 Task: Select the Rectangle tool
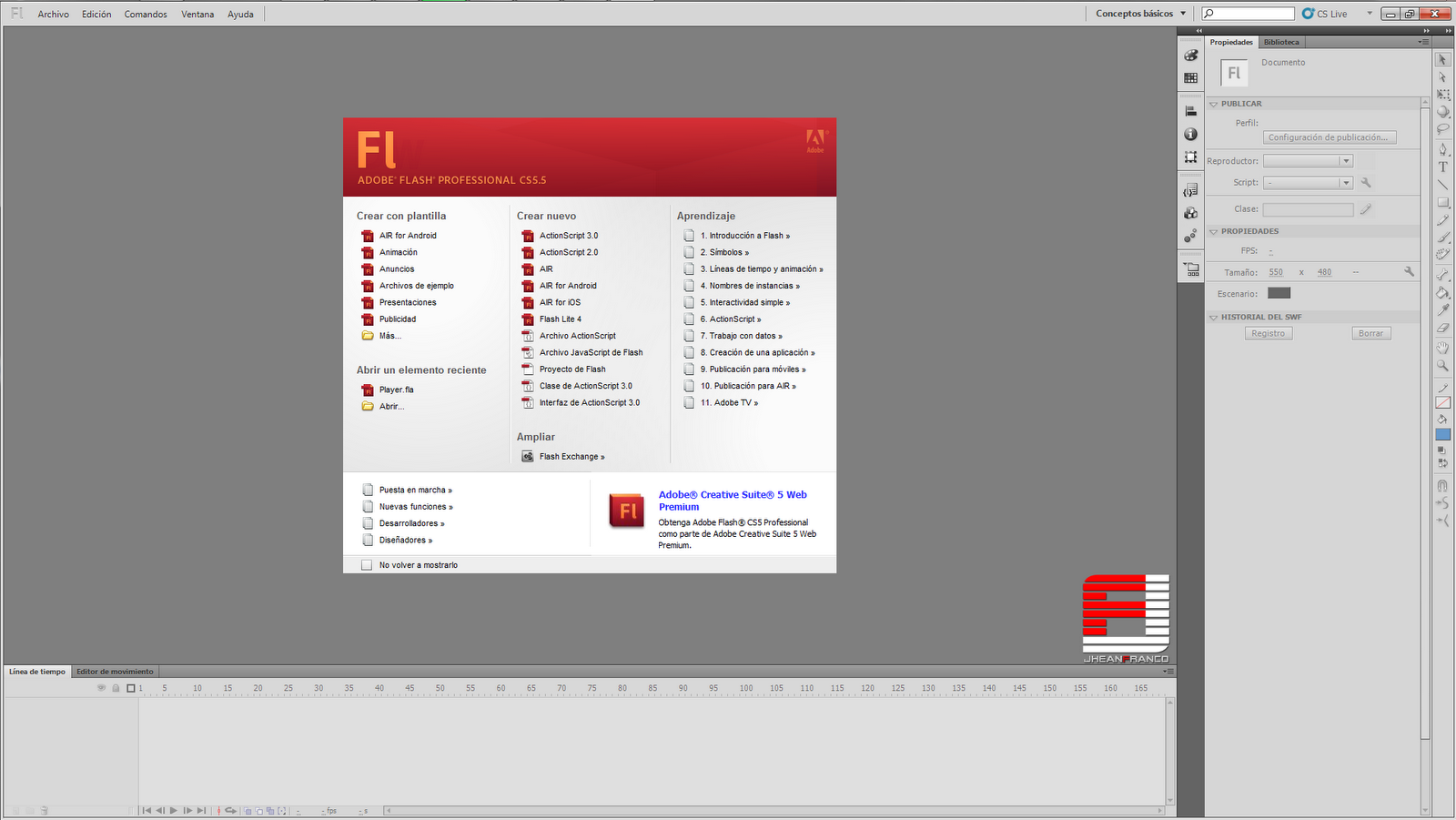(1442, 202)
